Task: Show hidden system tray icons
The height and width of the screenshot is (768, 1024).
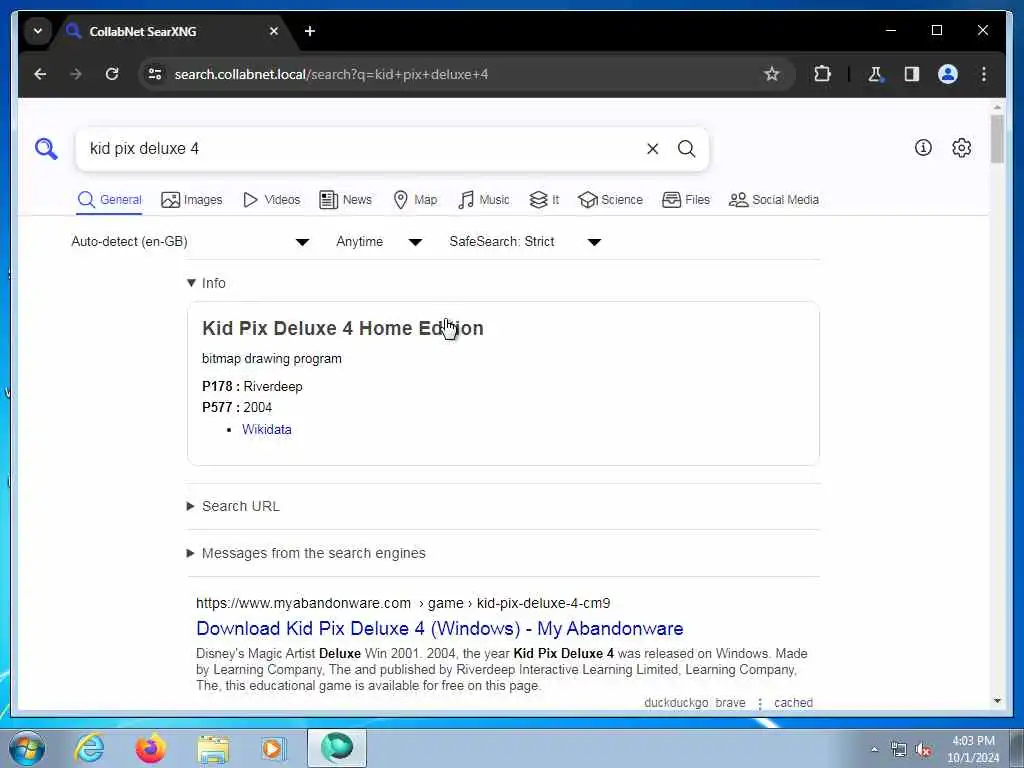Action: [874, 750]
